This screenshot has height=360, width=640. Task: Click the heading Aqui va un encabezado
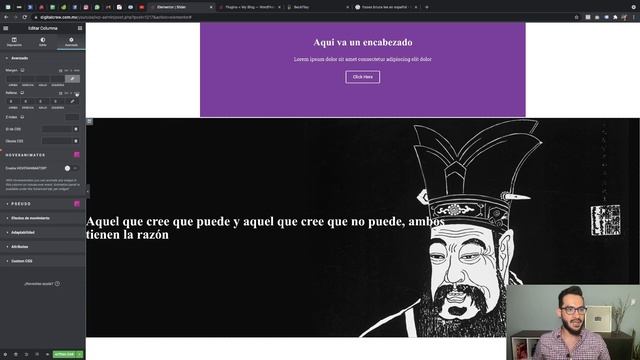pos(362,42)
